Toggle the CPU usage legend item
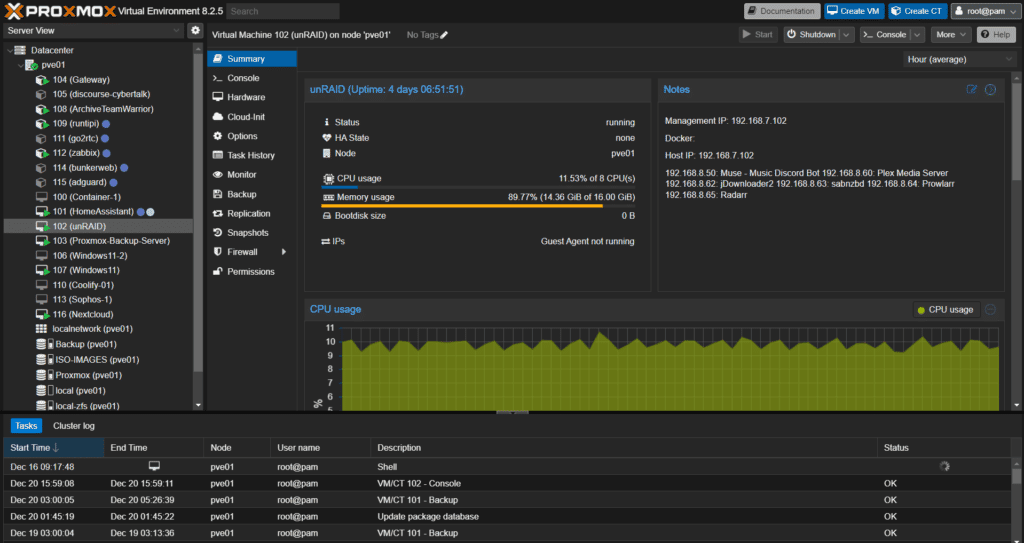 (946, 310)
